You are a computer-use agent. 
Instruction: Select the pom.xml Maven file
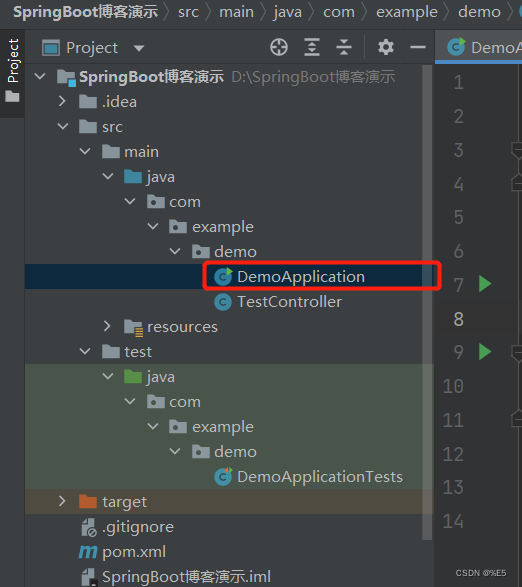(134, 552)
